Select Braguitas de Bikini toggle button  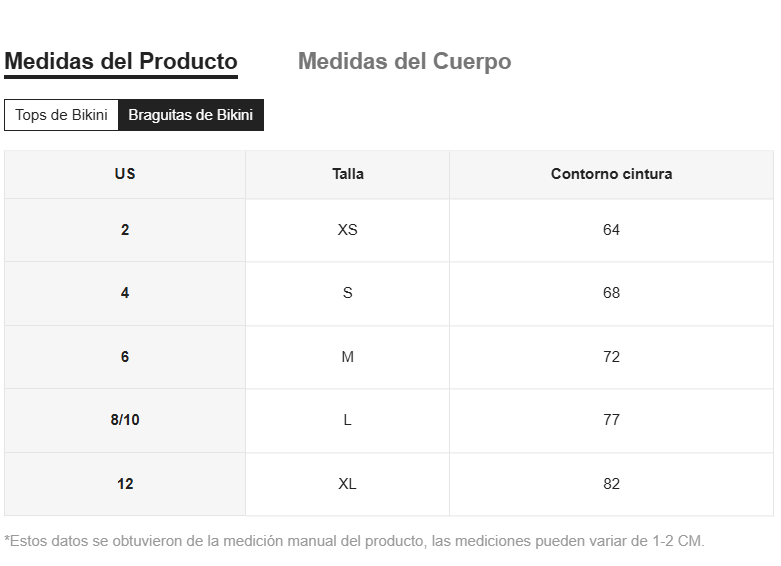pos(190,115)
